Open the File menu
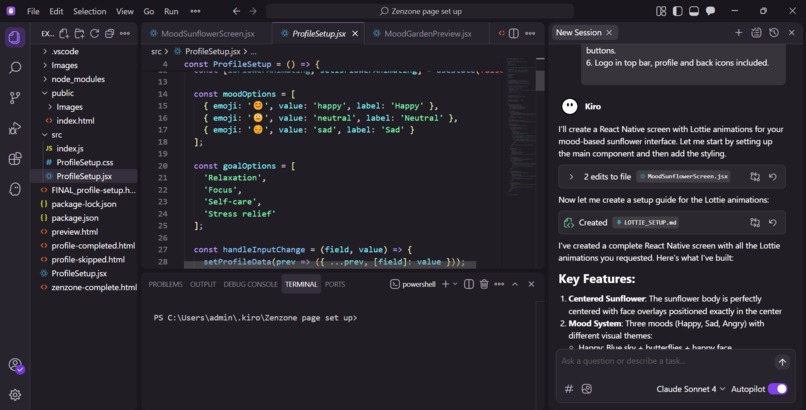Viewport: 806px width, 410px height. pyautogui.click(x=33, y=11)
